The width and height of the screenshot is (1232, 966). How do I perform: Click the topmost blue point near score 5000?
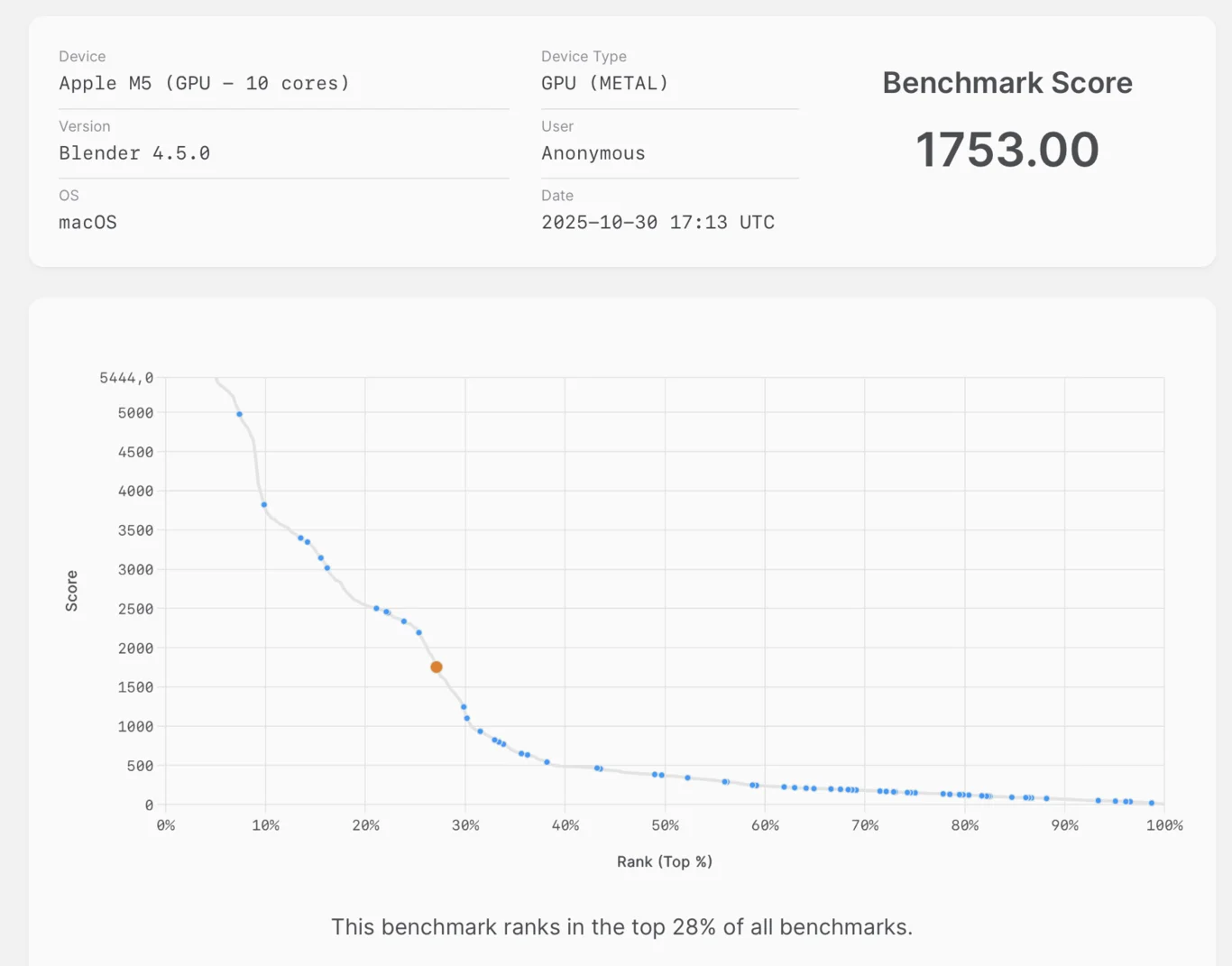click(239, 415)
